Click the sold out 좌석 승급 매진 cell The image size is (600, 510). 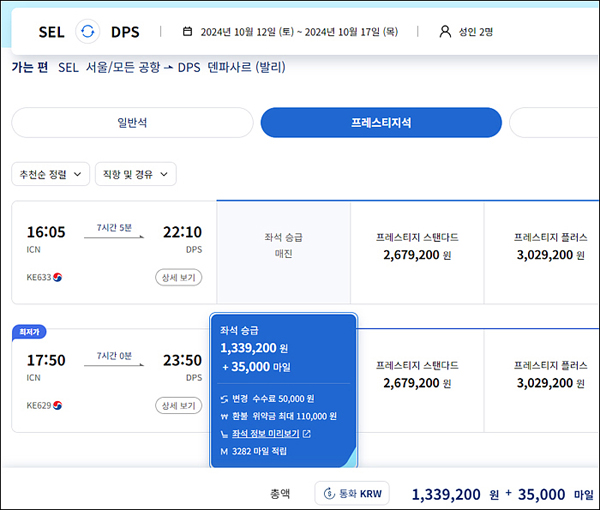tap(284, 253)
